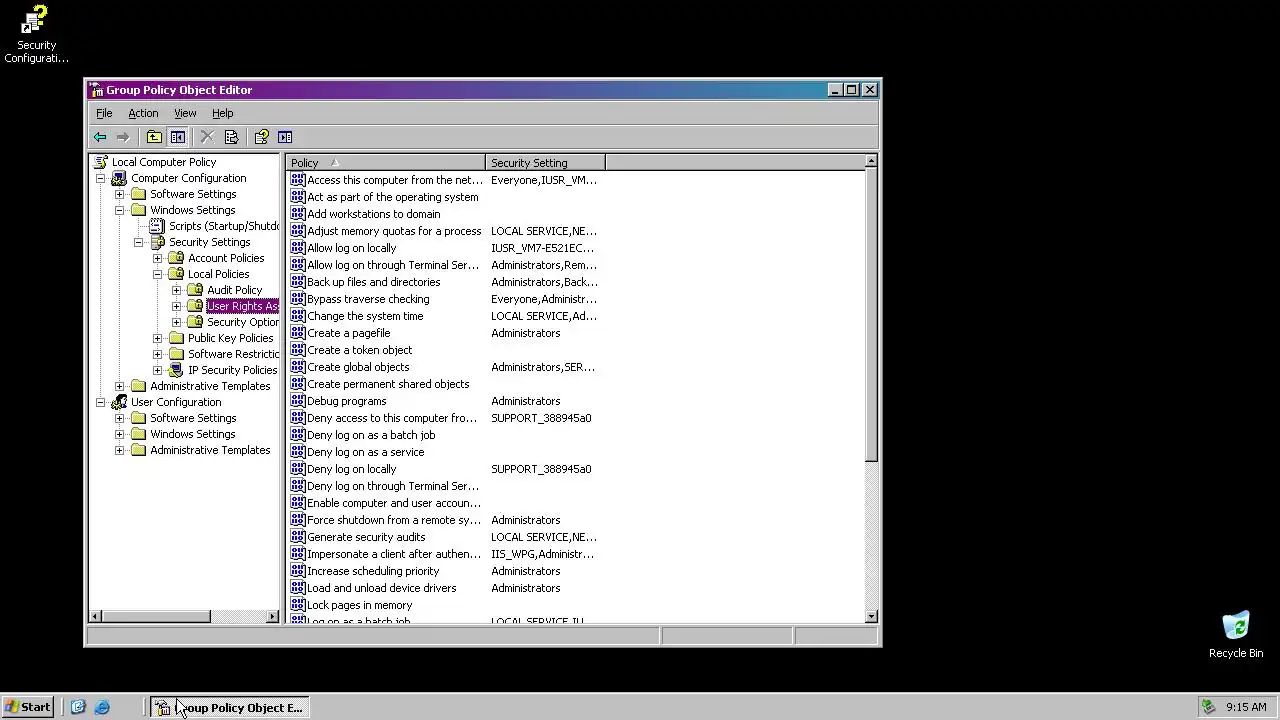Click the Security Setting column header
Screen dimensions: 1280x720
click(545, 163)
